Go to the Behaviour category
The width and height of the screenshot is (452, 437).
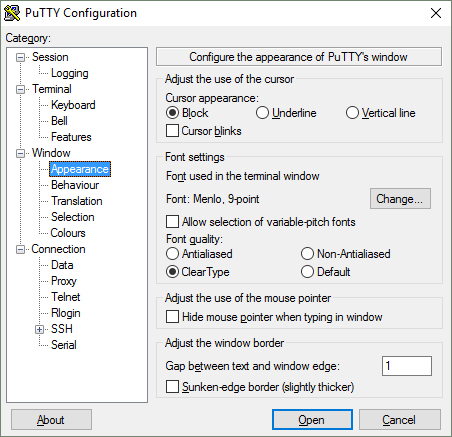[75, 185]
